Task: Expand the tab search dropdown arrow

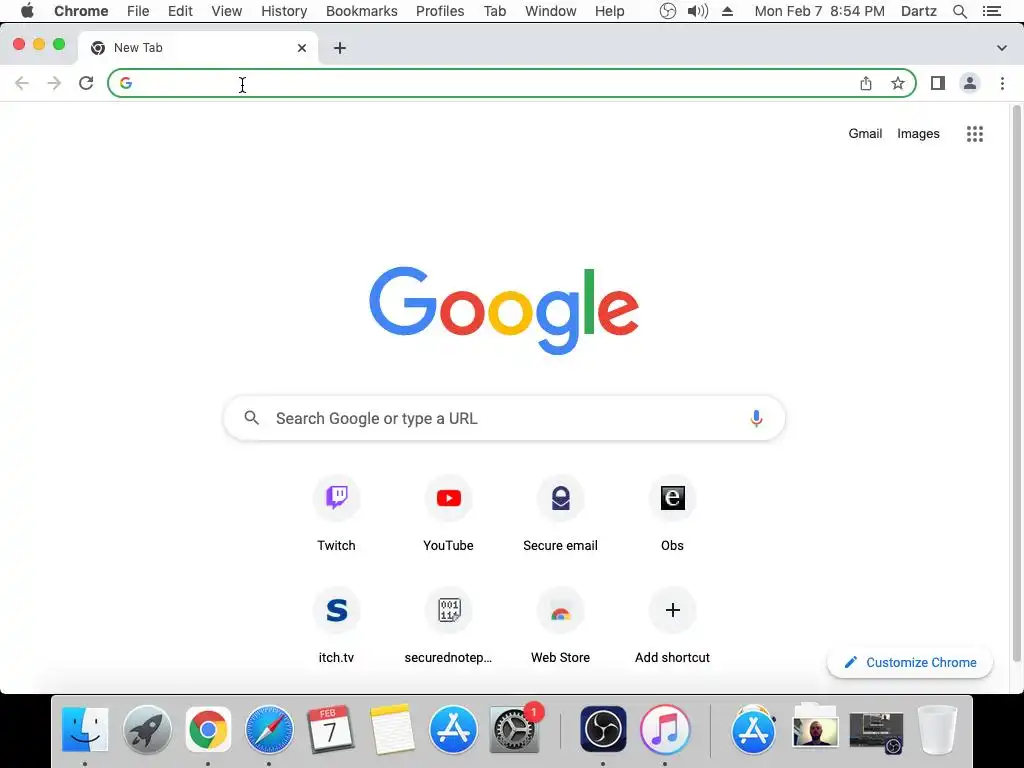Action: coord(1002,48)
